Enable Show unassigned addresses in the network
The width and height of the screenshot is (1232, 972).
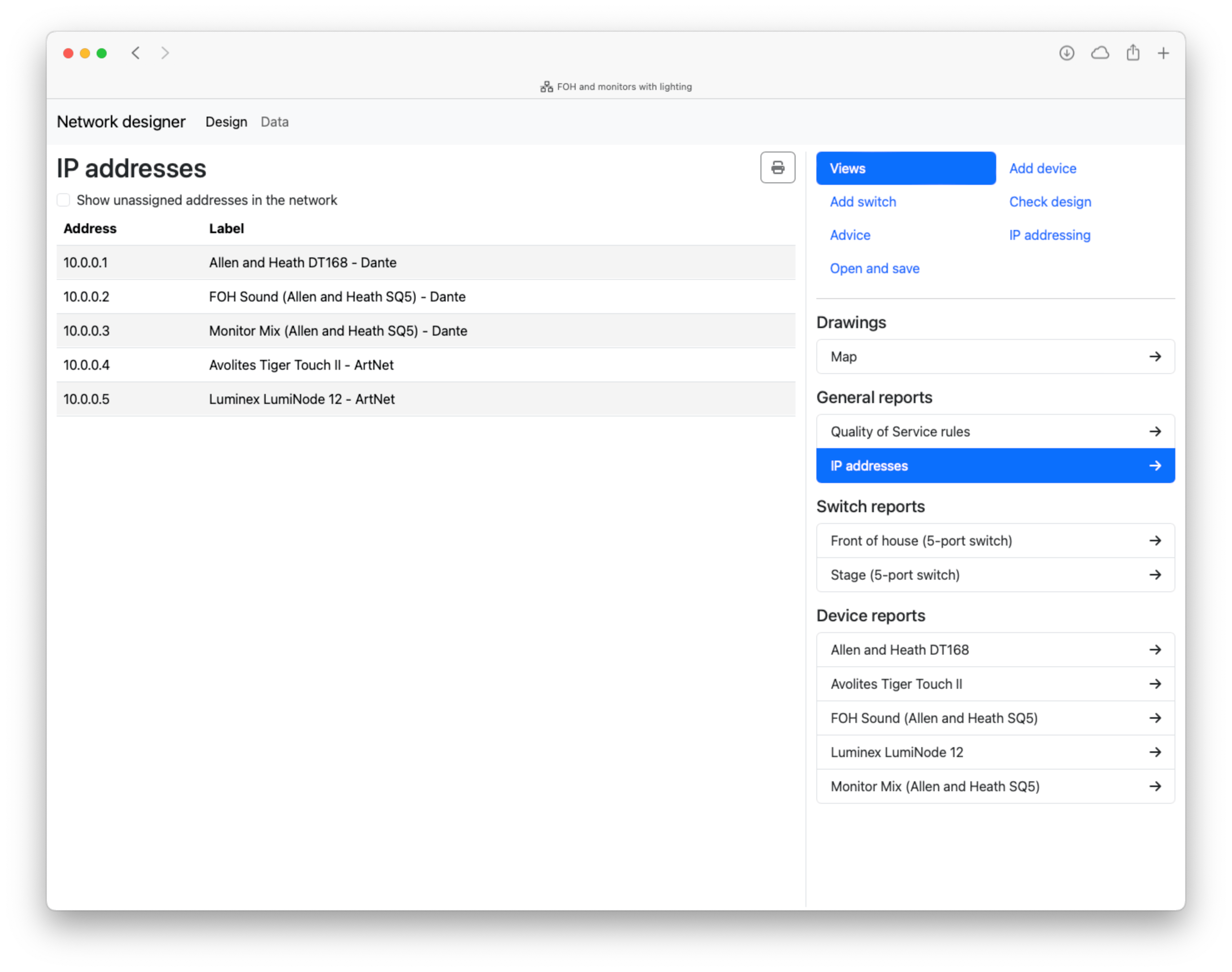pyautogui.click(x=63, y=200)
